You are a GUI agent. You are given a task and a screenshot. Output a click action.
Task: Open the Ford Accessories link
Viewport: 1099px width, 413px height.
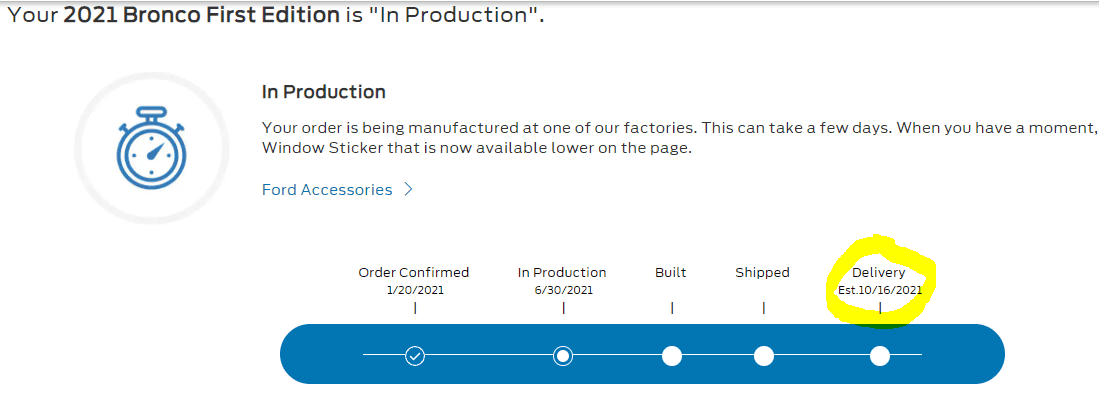coord(327,189)
